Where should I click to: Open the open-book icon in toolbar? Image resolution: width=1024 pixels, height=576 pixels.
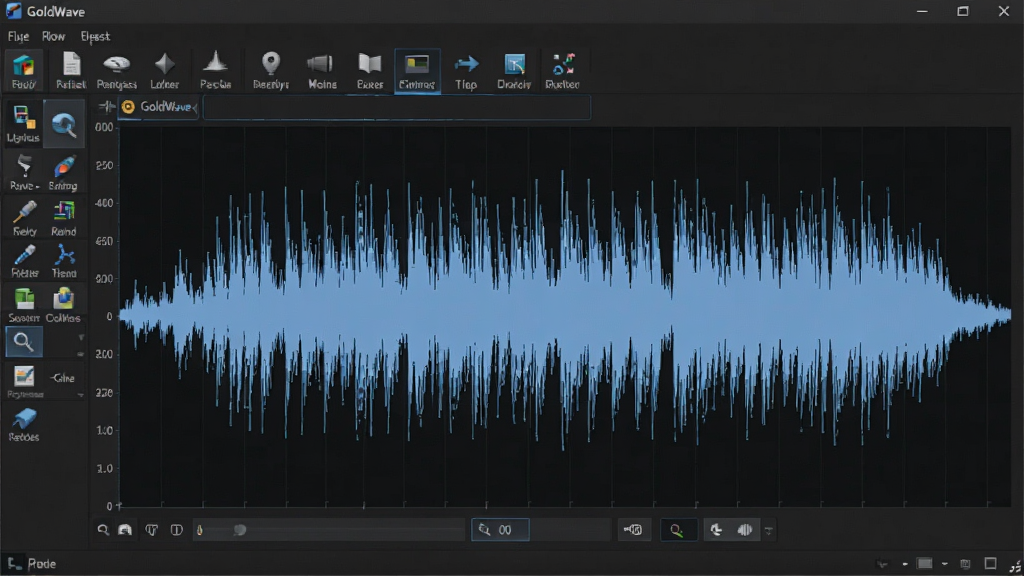[x=370, y=63]
